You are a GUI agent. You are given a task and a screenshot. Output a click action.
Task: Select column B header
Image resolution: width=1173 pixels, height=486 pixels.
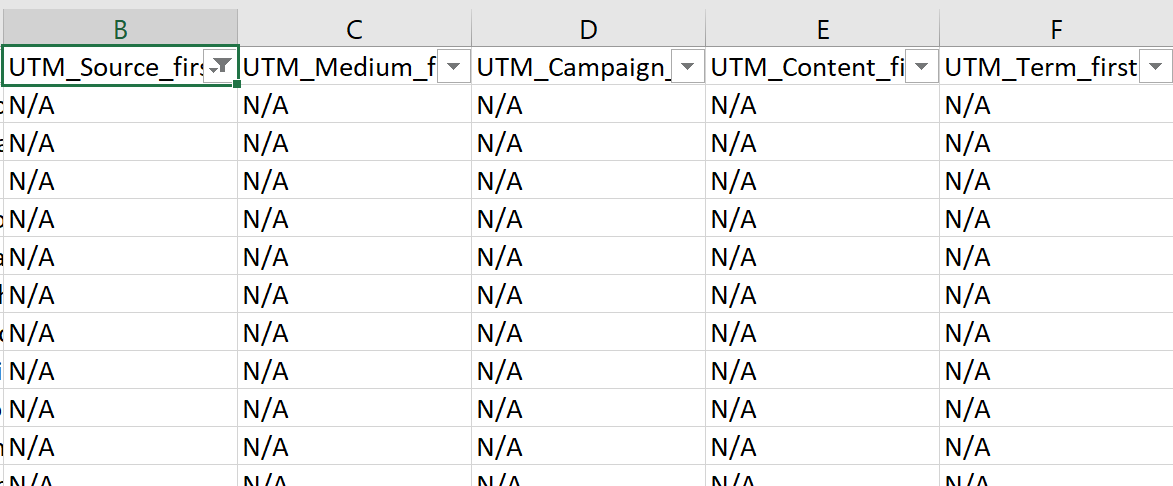pyautogui.click(x=120, y=28)
